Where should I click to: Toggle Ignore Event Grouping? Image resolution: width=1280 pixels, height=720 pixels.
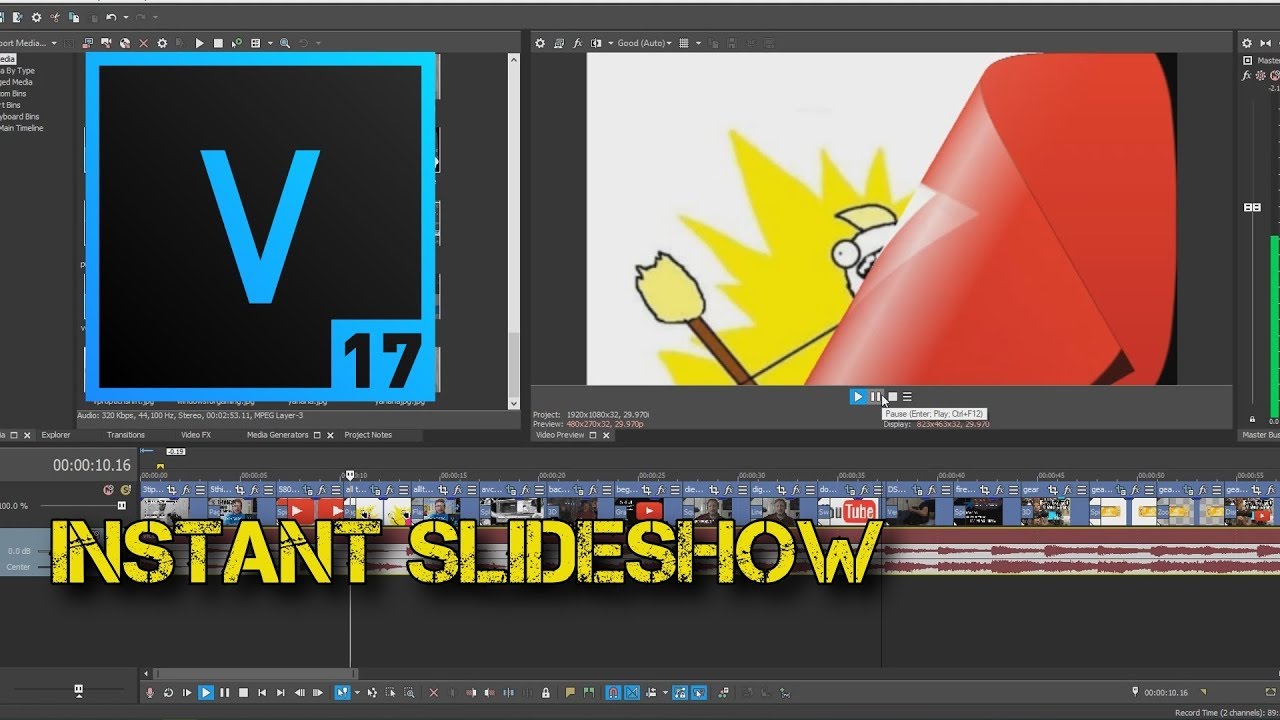(698, 692)
